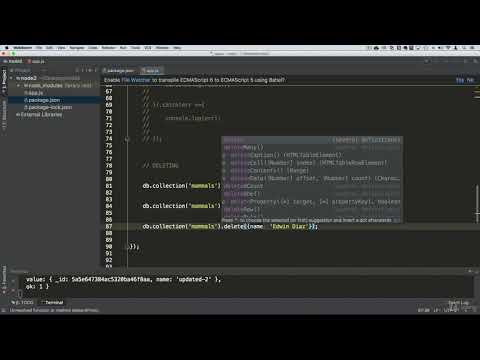Screen dimensions: 480x360
Task: Open the Terminal tool window tab
Action: coord(52,302)
